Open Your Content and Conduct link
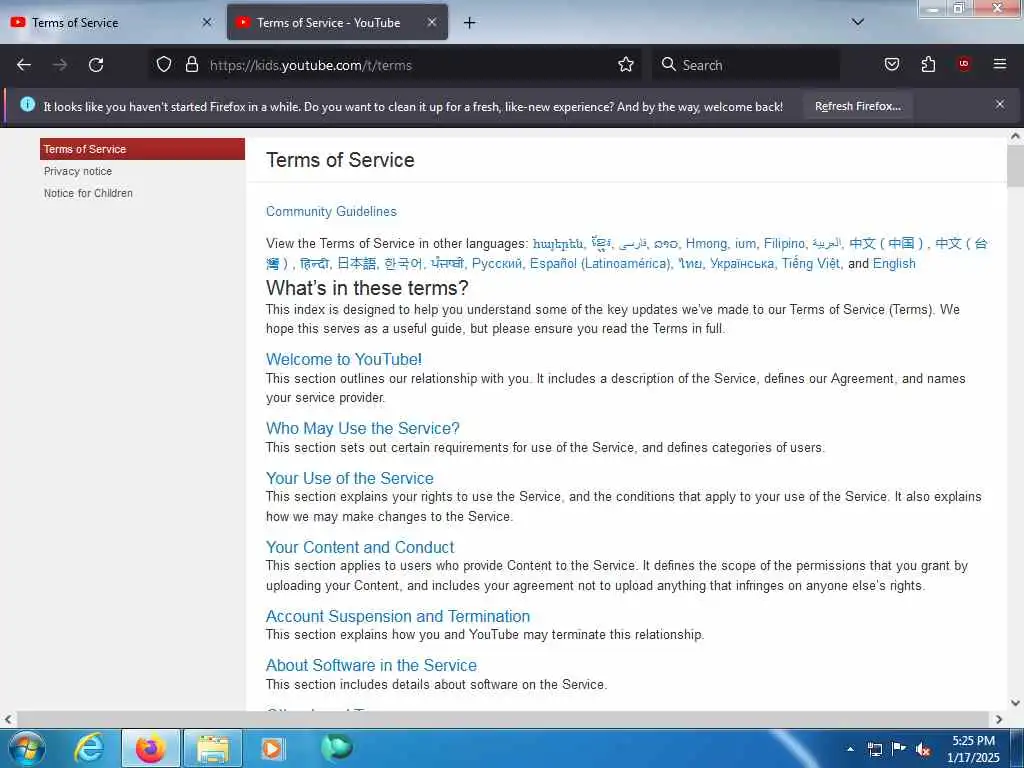 point(360,547)
